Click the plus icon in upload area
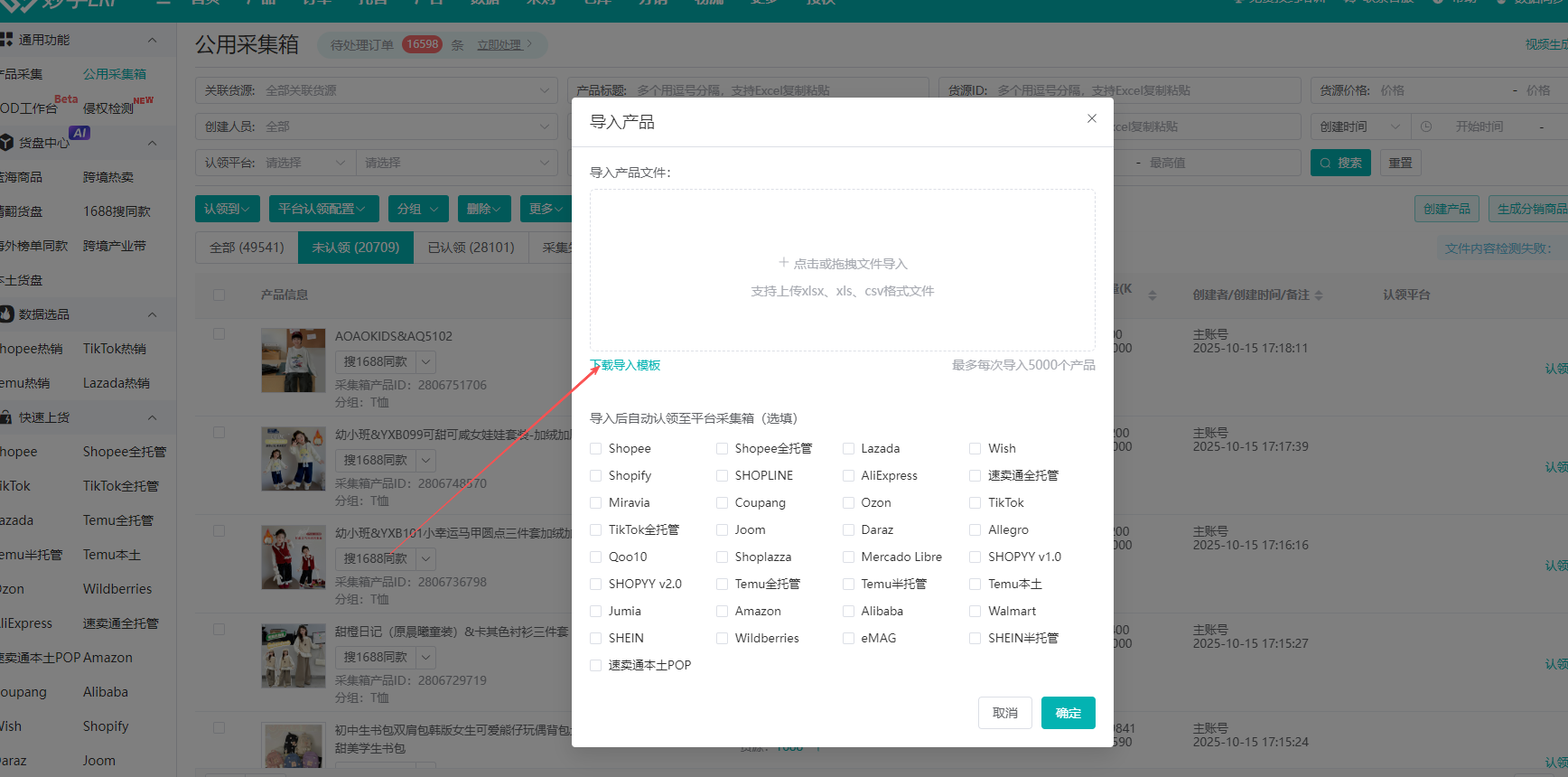 pyautogui.click(x=783, y=263)
